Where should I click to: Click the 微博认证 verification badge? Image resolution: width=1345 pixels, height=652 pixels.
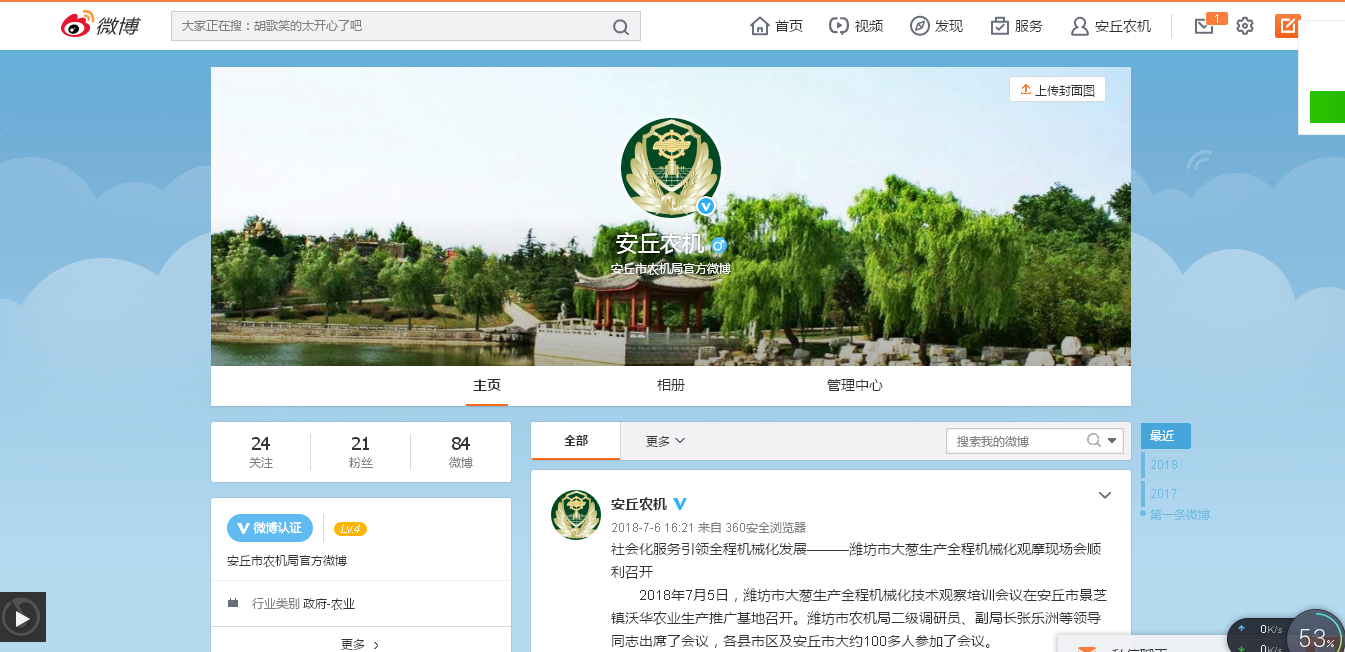point(270,528)
